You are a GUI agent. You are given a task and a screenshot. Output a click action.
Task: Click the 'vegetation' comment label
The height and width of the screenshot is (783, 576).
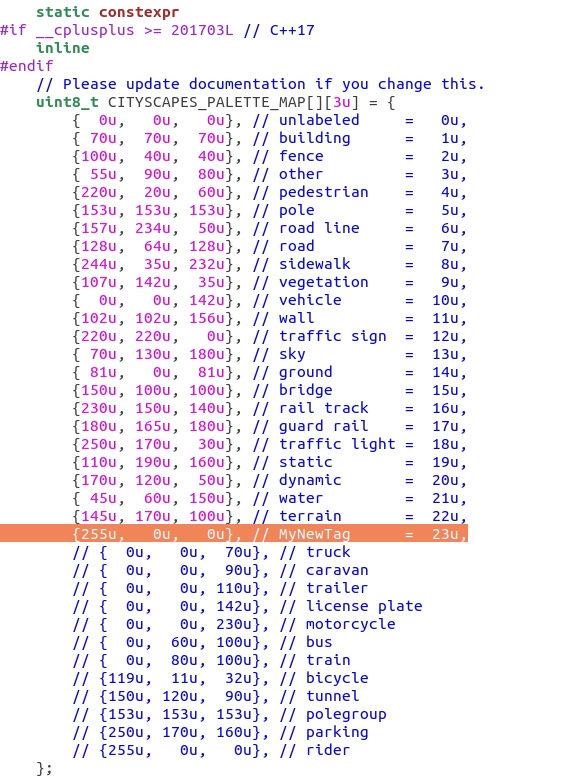tap(323, 282)
